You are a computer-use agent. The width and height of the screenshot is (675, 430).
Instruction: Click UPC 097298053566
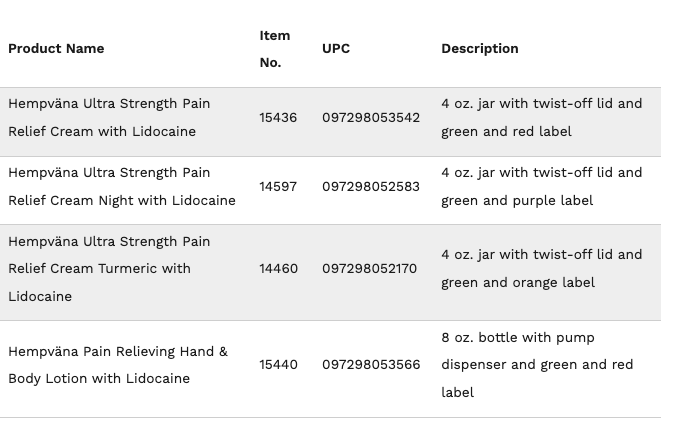click(371, 365)
